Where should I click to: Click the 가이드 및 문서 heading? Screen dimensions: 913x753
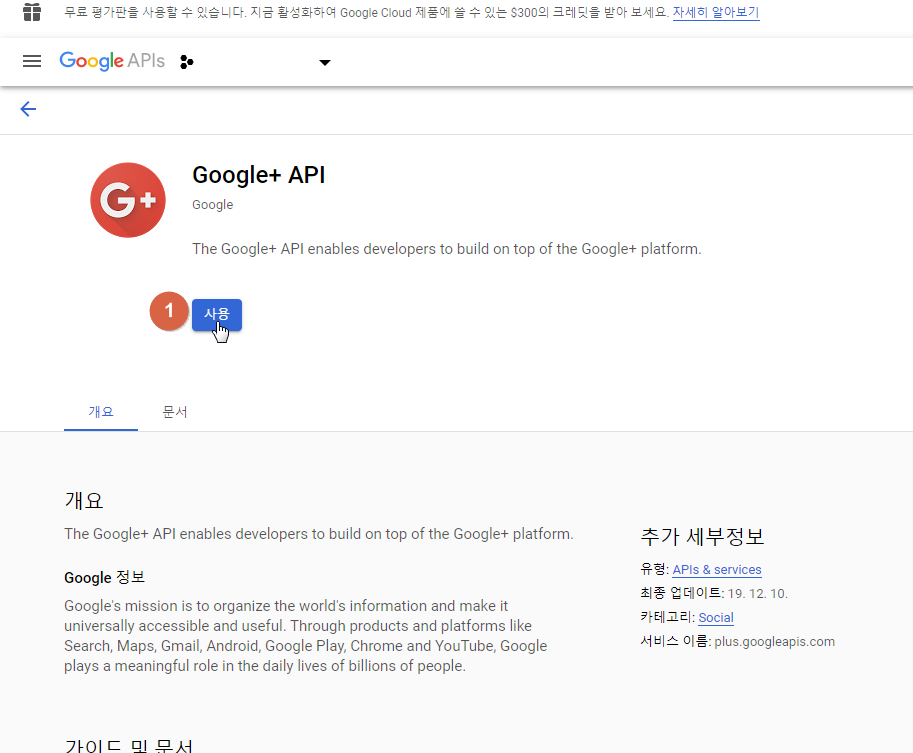click(129, 745)
